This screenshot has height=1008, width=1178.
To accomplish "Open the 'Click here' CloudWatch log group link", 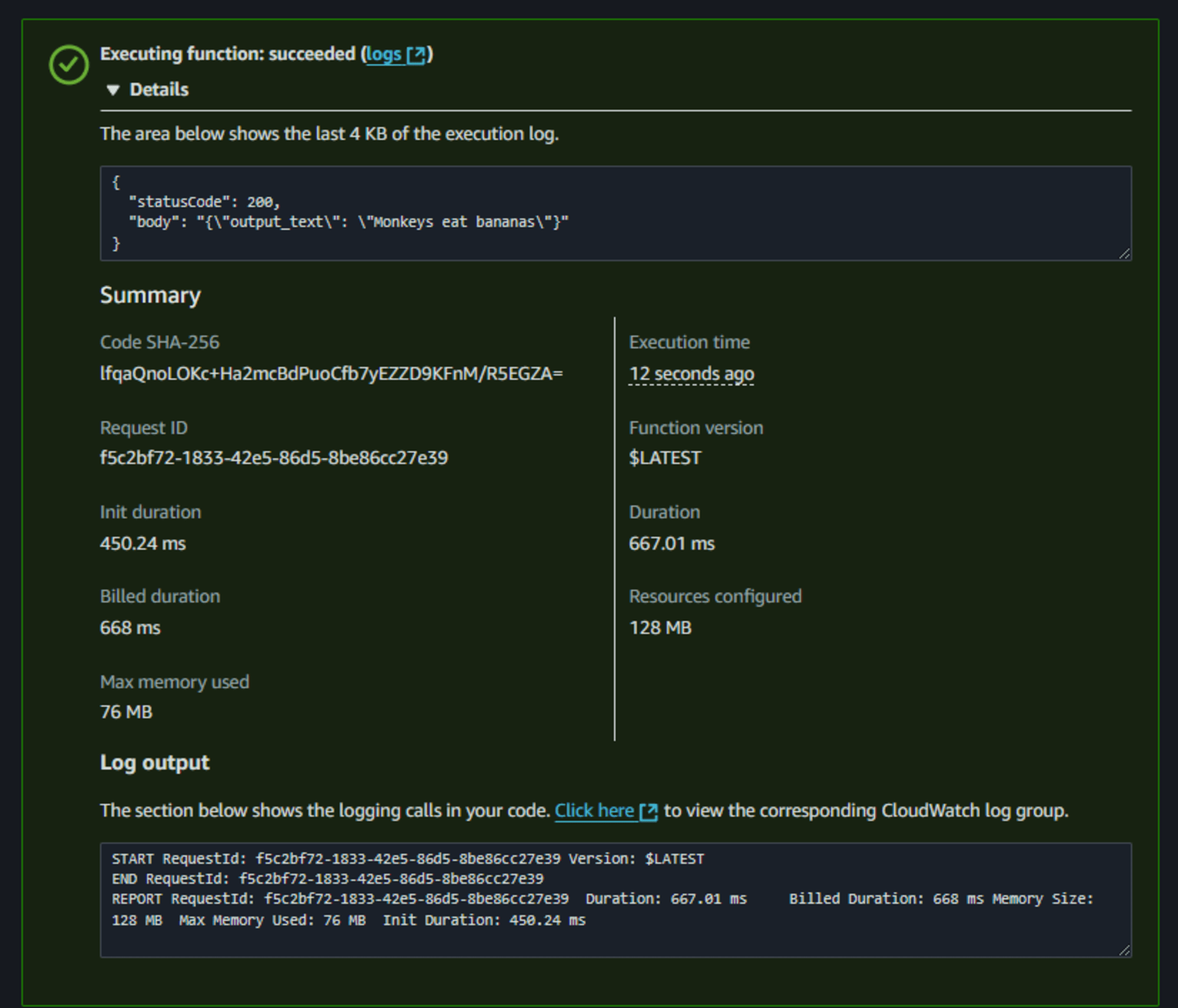I will point(594,811).
